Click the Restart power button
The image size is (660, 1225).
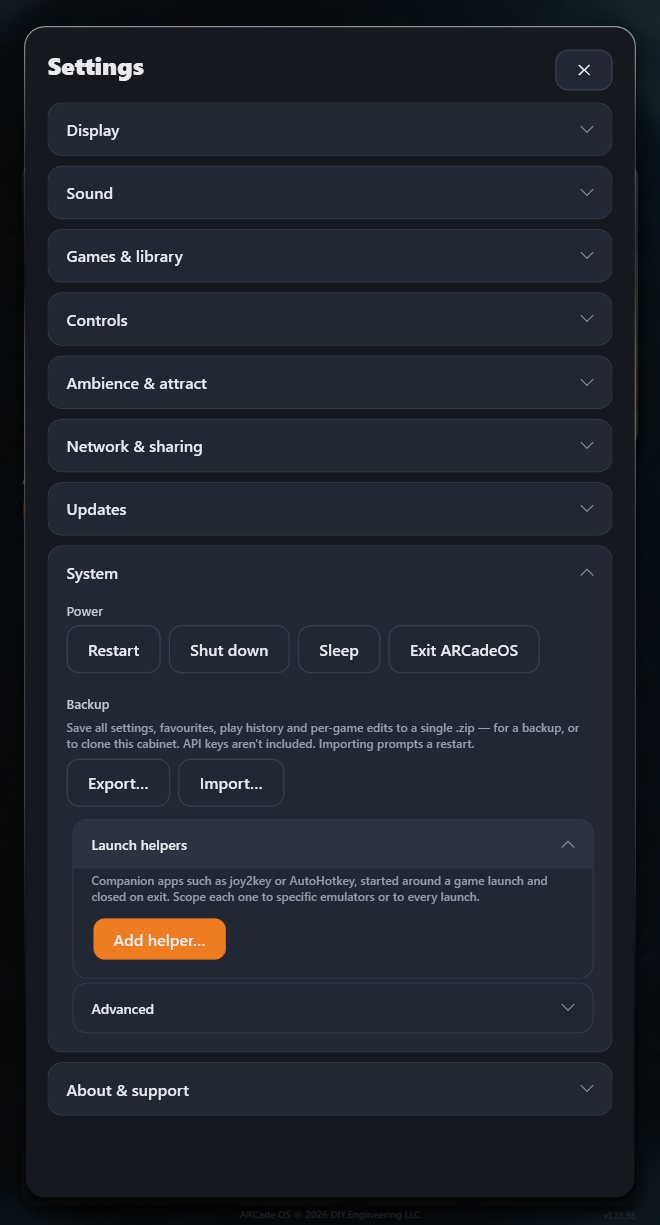113,650
